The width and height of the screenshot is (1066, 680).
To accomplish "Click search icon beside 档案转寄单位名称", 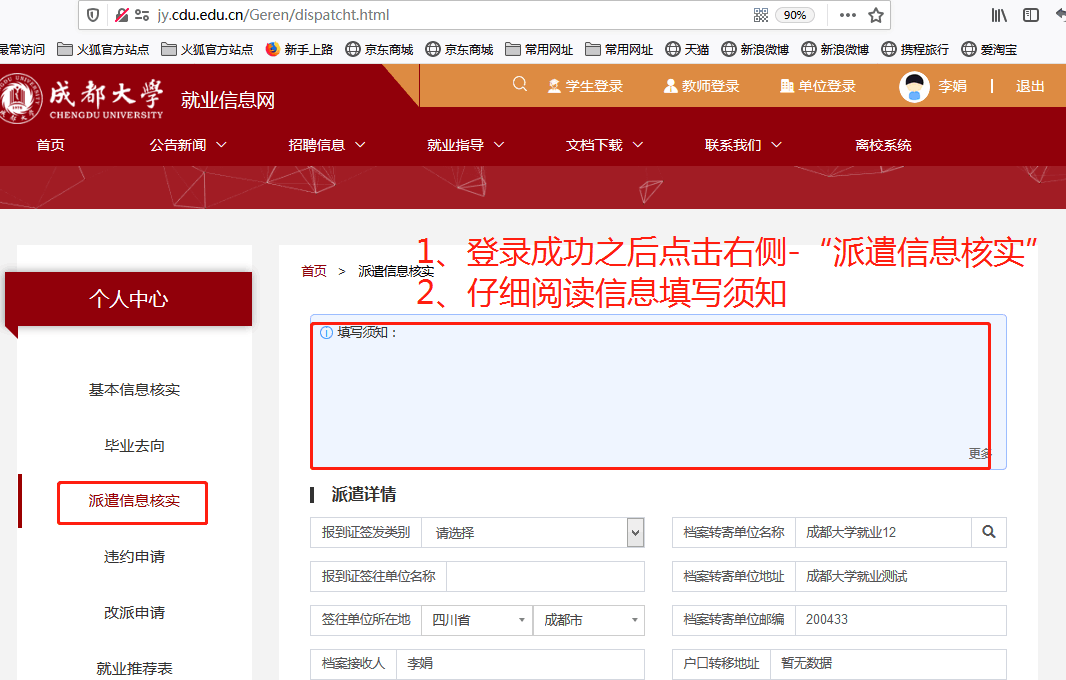I will click(x=989, y=532).
